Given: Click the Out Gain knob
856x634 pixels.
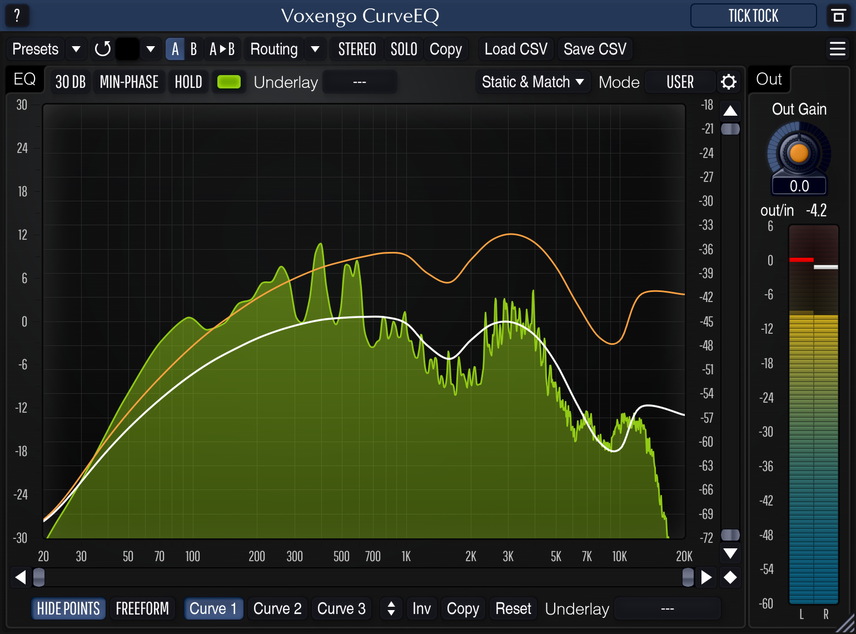Looking at the screenshot, I should 798,153.
